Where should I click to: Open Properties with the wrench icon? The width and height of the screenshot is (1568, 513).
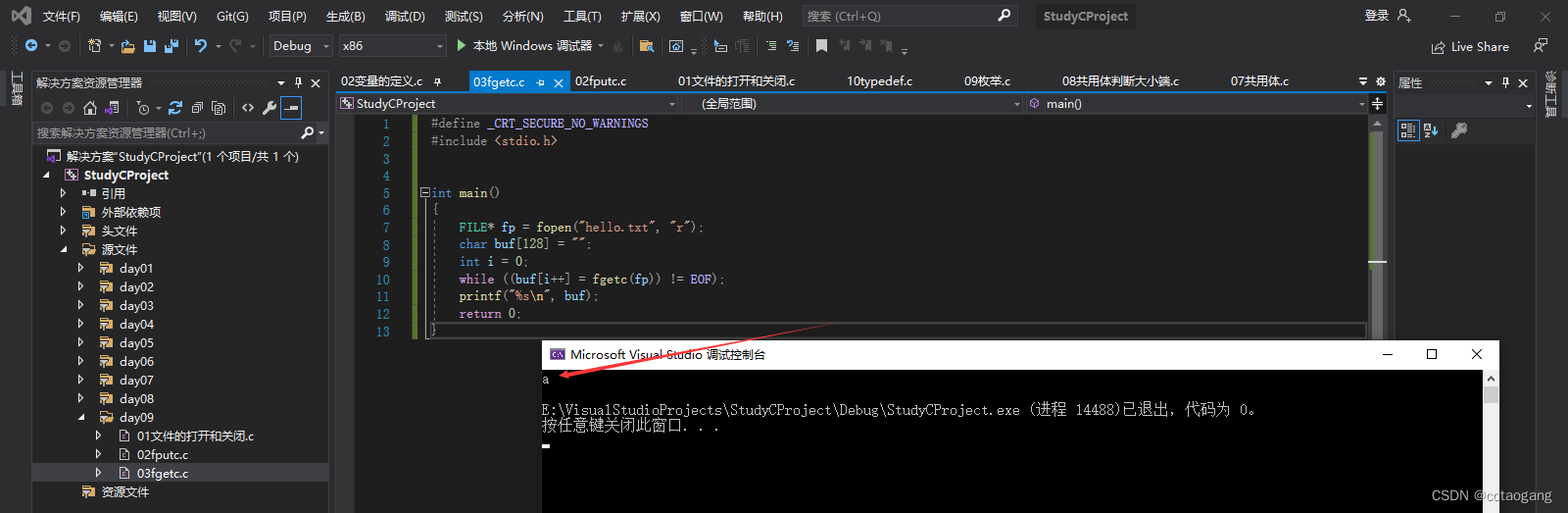click(269, 108)
